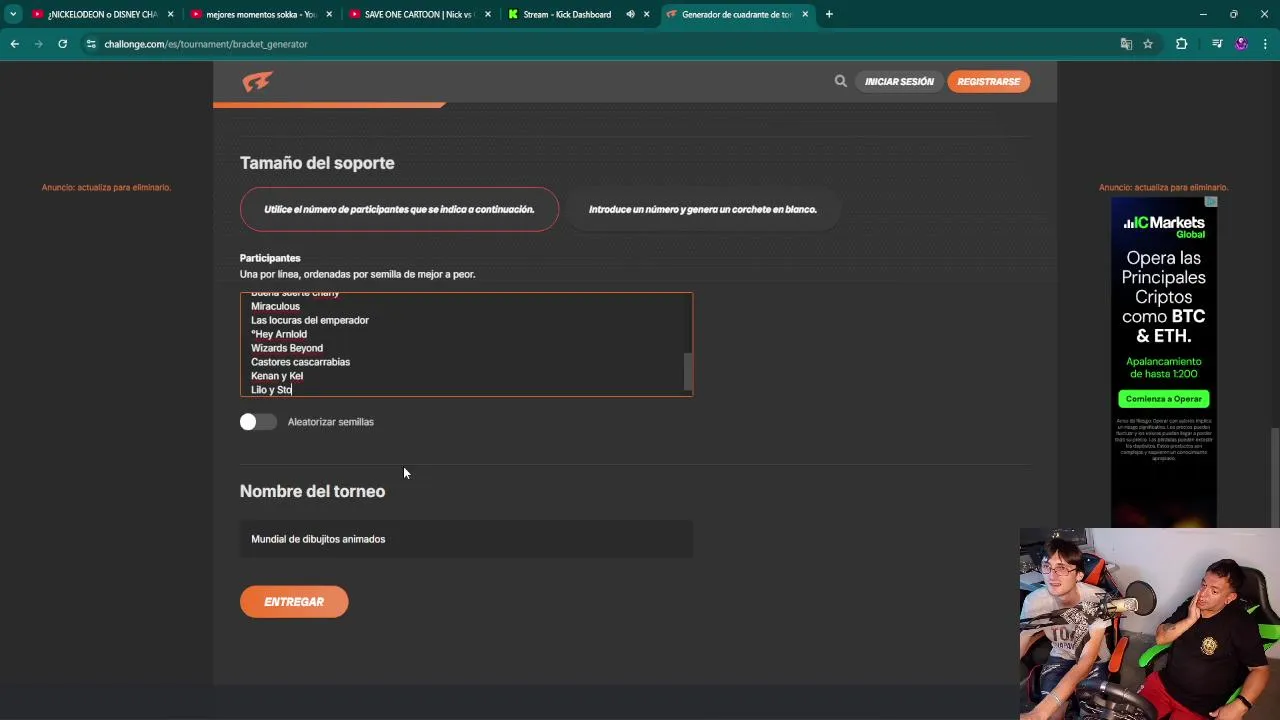1280x720 pixels.
Task: Click the right 'Anuncio: actualiza para eliminar' link
Action: (1163, 187)
